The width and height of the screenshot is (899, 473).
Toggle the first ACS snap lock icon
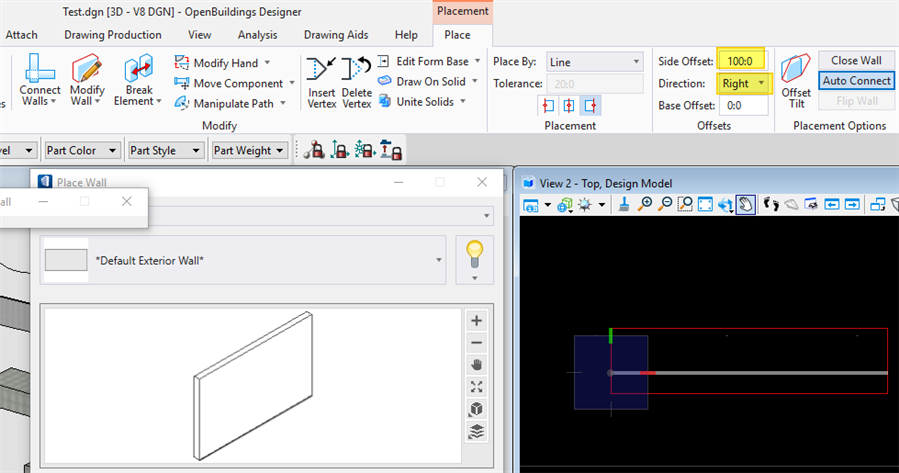314,150
